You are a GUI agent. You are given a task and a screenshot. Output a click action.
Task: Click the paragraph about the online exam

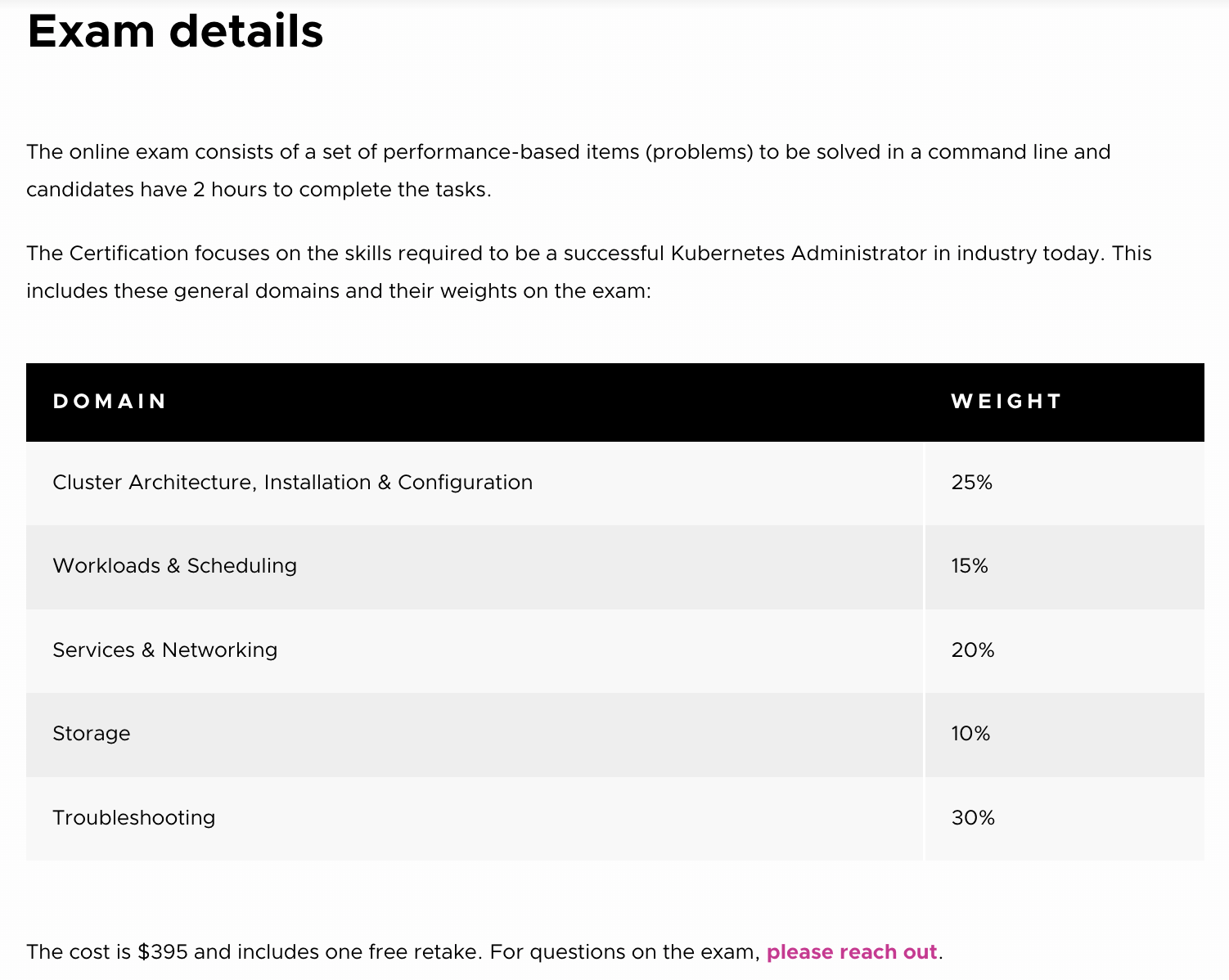point(569,171)
